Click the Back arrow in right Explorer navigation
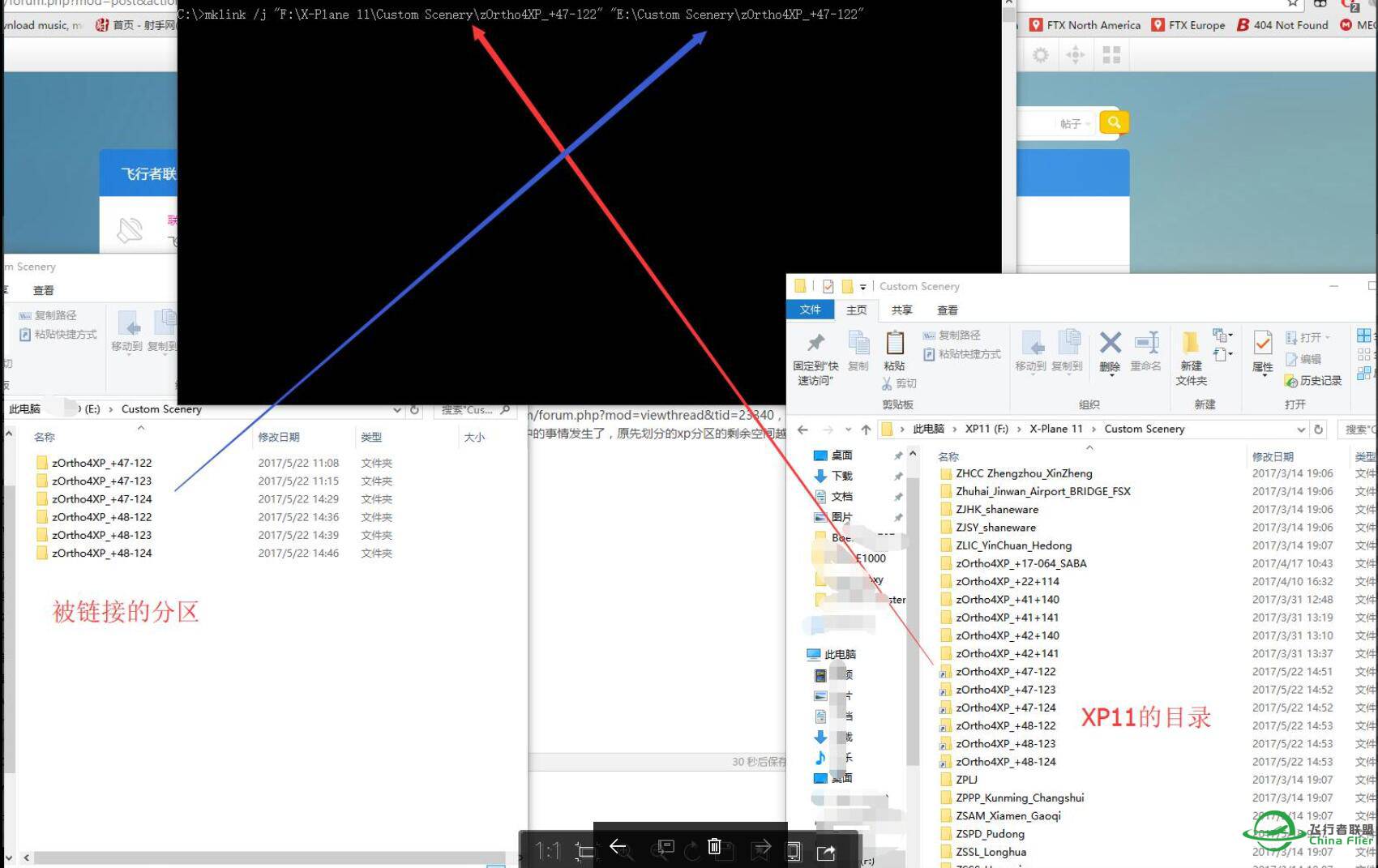 [802, 430]
